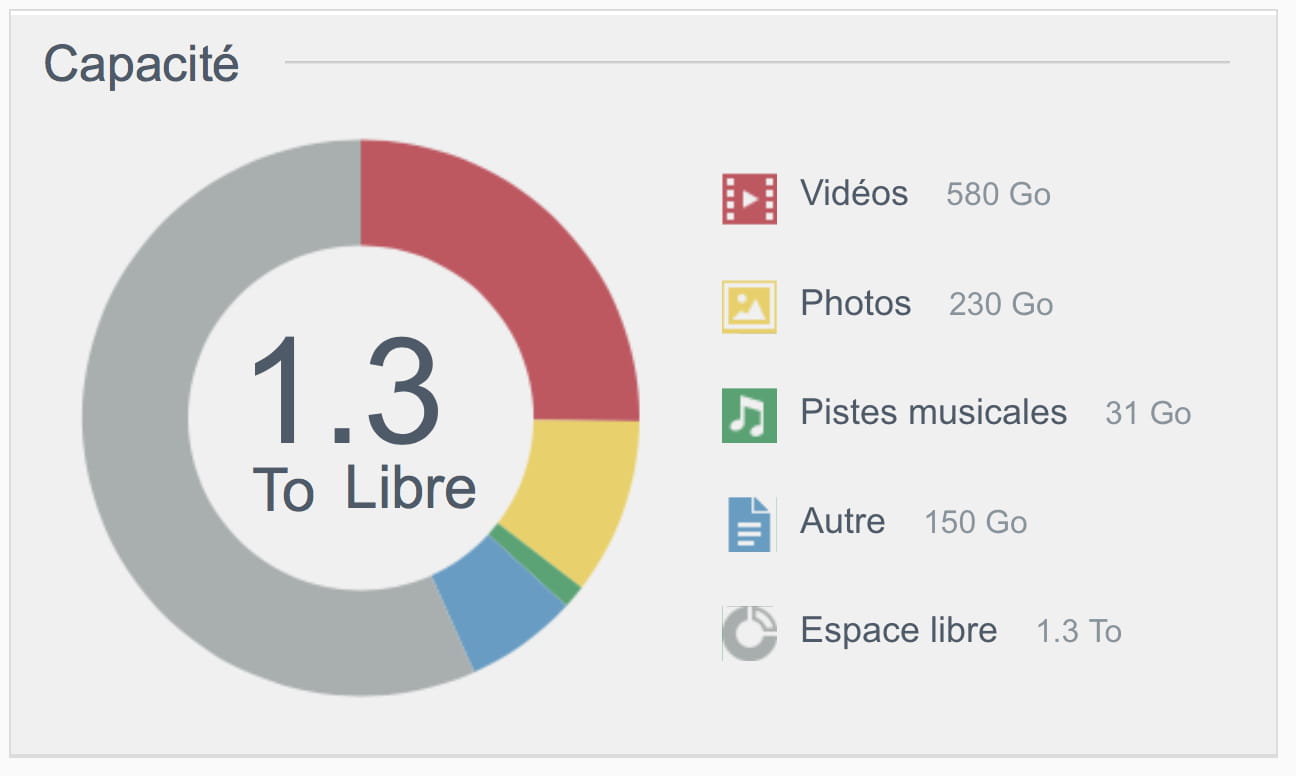Click the green Pistes musicales note icon

pyautogui.click(x=749, y=416)
